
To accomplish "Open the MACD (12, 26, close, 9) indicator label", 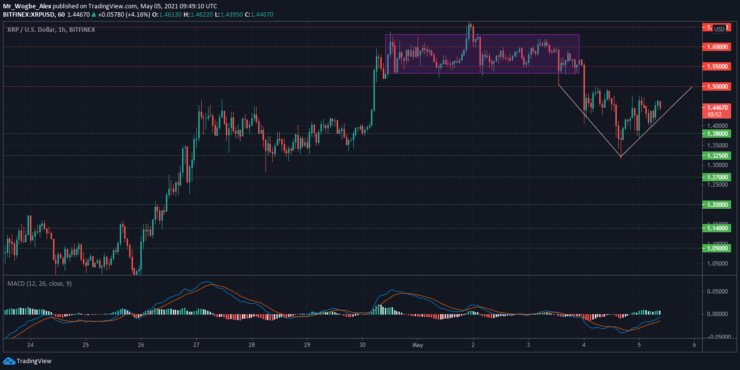I will coord(41,283).
